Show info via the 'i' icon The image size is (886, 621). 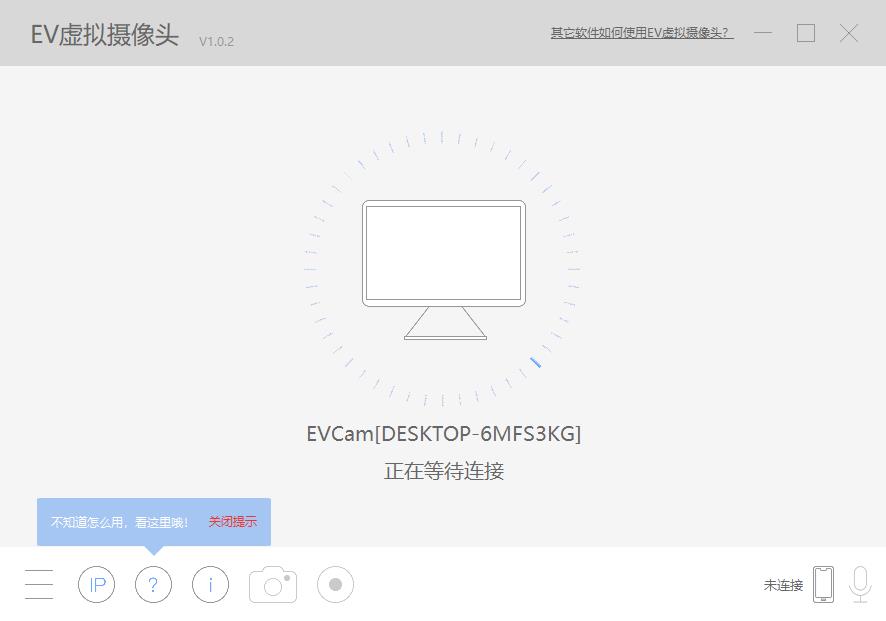pyautogui.click(x=210, y=584)
